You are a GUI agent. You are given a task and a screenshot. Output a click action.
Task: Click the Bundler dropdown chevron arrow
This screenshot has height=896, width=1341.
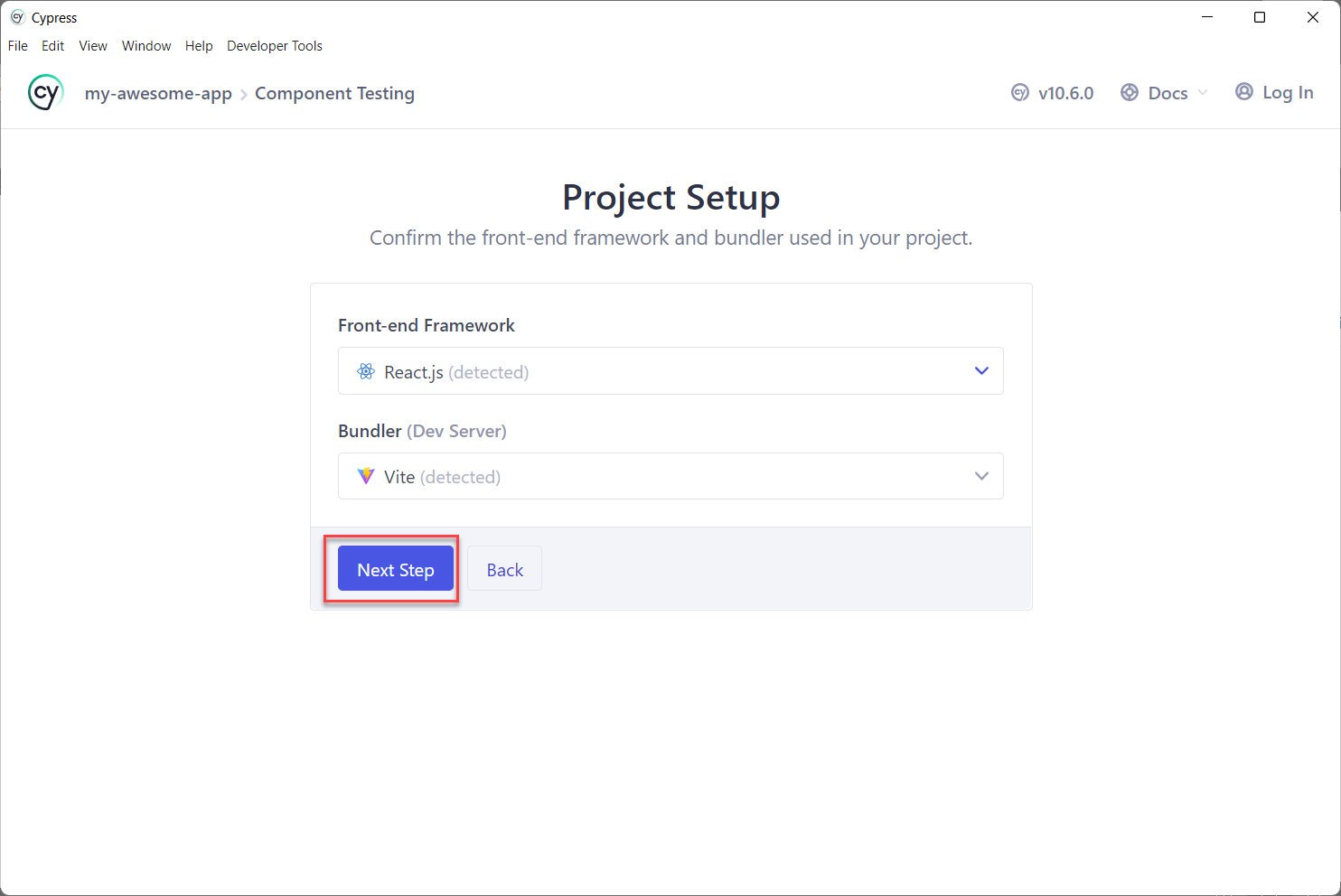click(981, 476)
